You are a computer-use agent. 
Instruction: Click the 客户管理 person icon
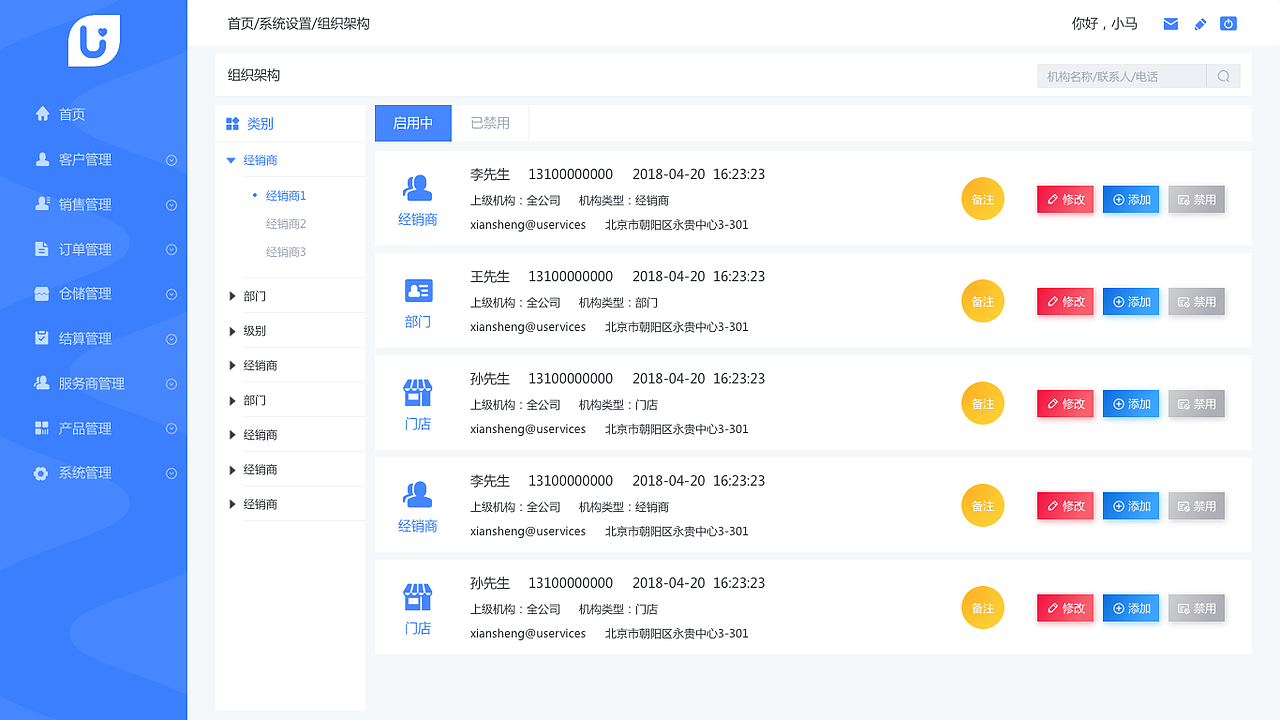(42, 159)
